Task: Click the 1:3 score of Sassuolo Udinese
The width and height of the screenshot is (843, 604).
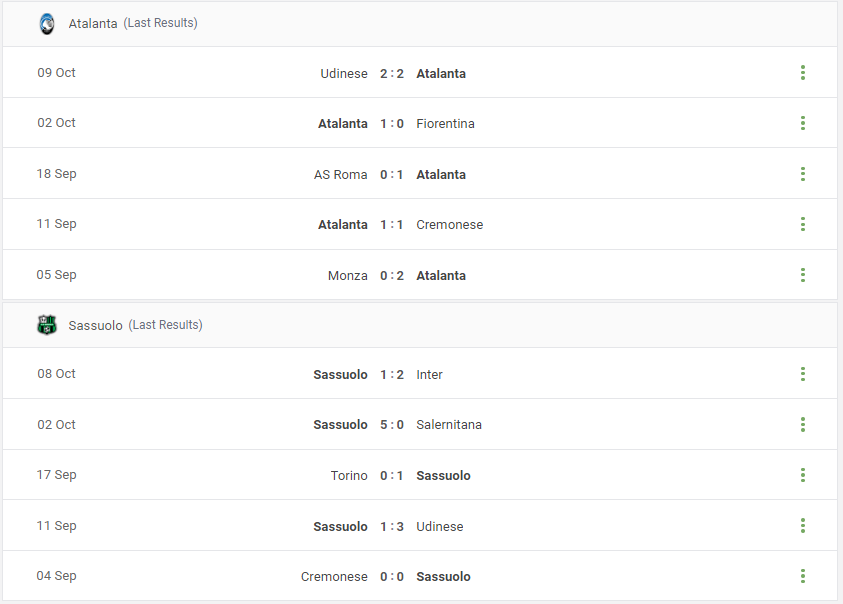Action: tap(392, 527)
